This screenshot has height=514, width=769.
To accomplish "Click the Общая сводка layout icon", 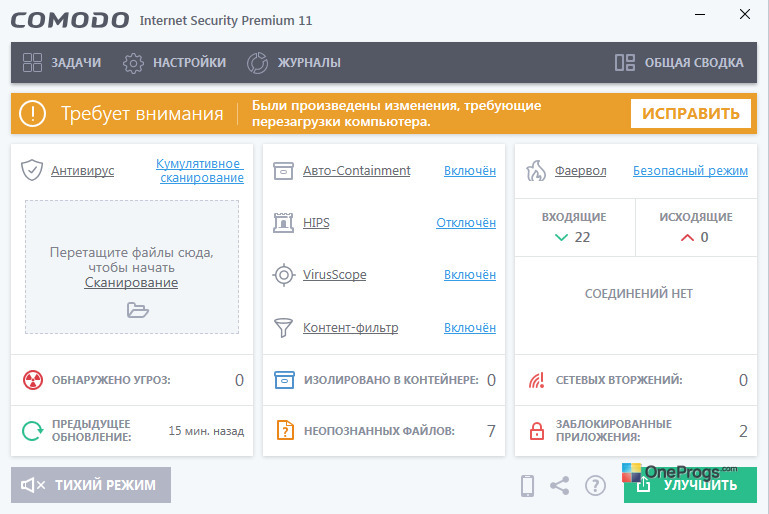I will [x=625, y=63].
